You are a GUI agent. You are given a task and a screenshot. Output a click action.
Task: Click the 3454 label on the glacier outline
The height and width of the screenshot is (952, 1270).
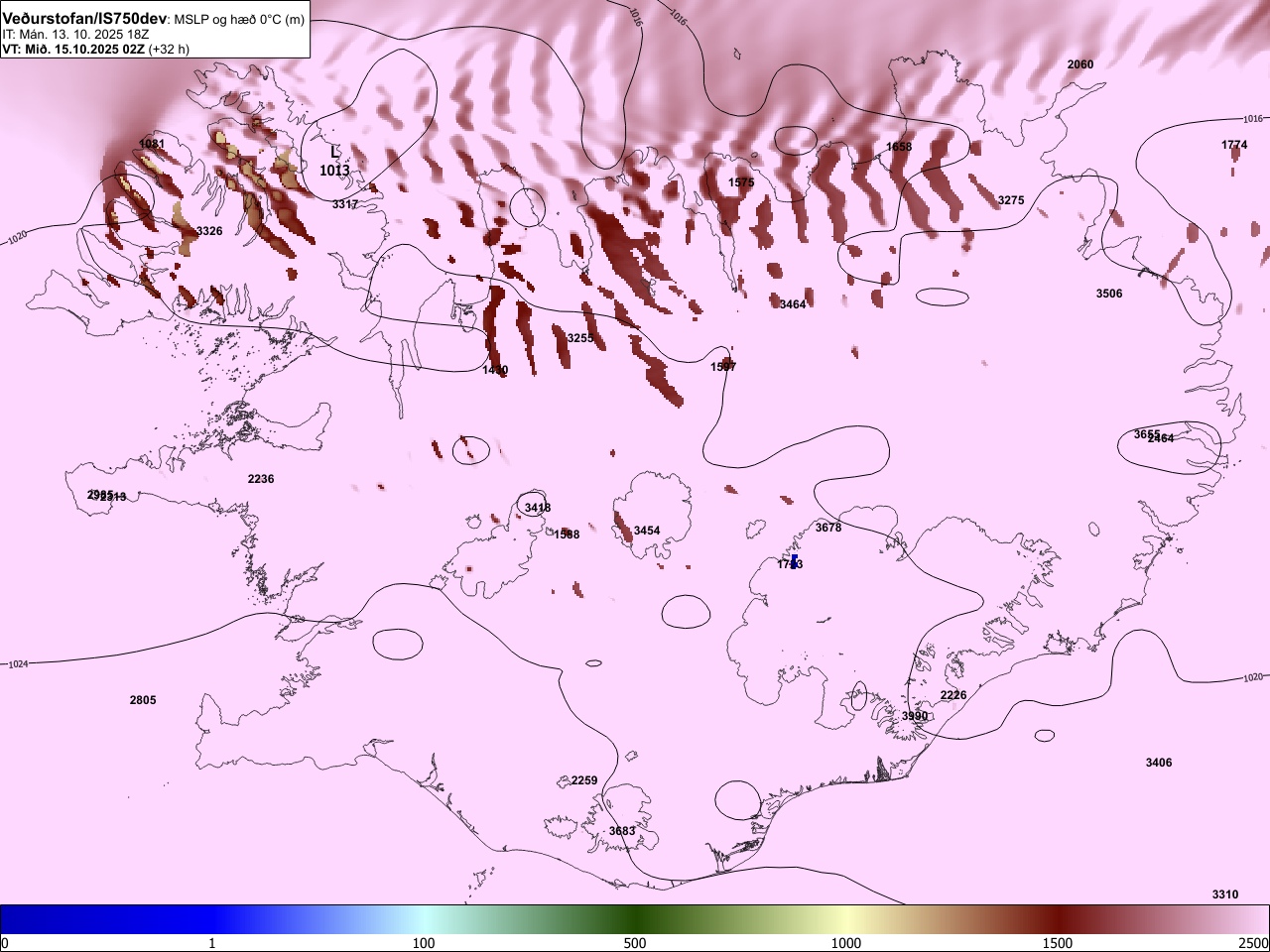pyautogui.click(x=647, y=531)
